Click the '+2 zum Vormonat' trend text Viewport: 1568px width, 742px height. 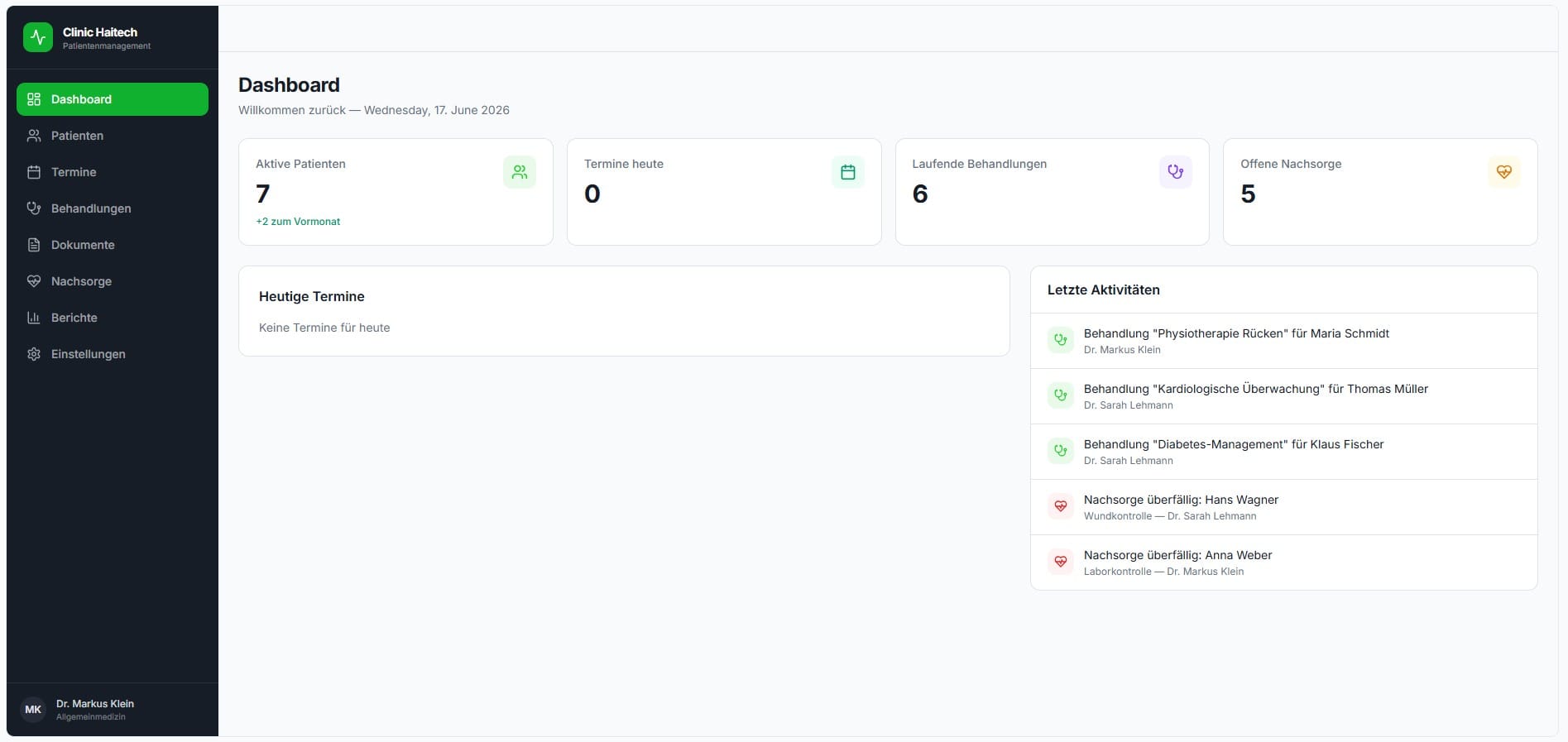pyautogui.click(x=298, y=222)
